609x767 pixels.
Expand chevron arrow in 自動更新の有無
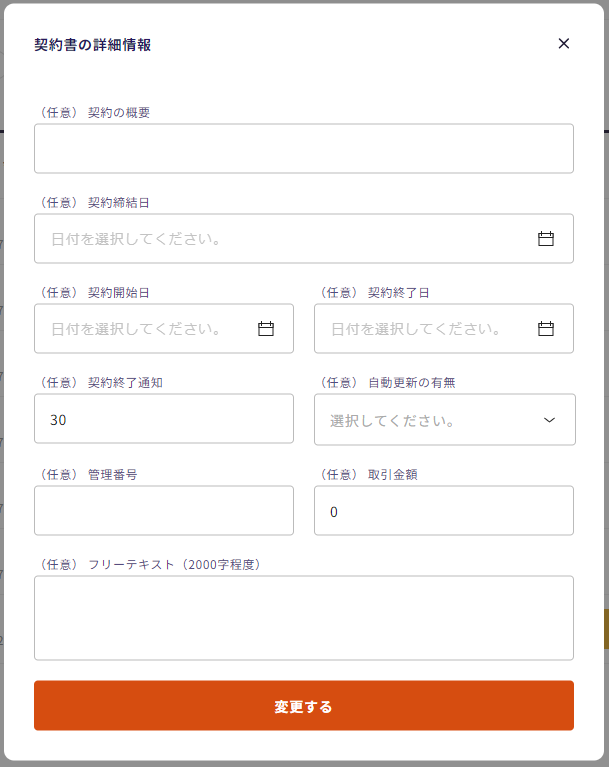[x=549, y=420]
